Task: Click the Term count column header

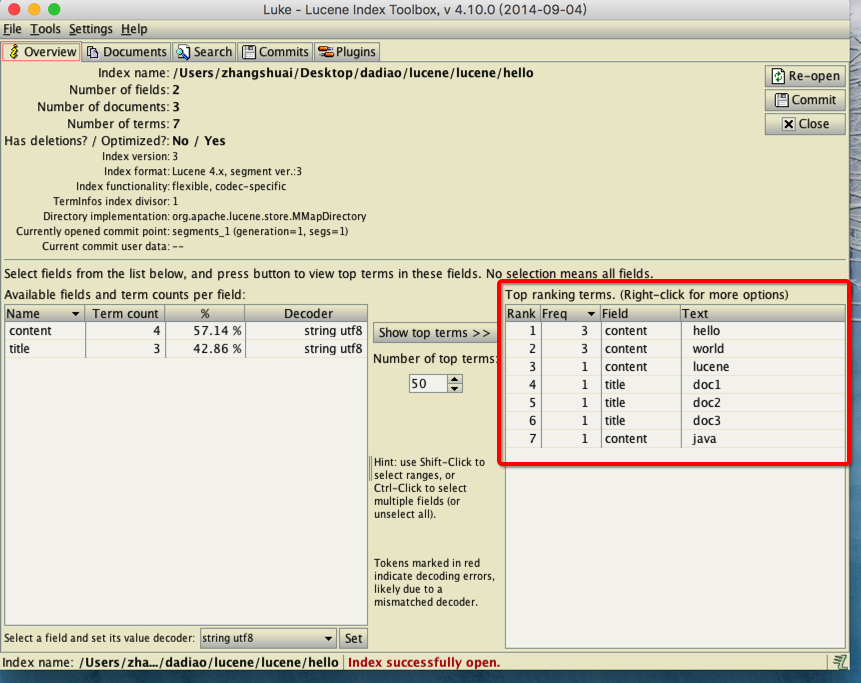Action: click(125, 313)
